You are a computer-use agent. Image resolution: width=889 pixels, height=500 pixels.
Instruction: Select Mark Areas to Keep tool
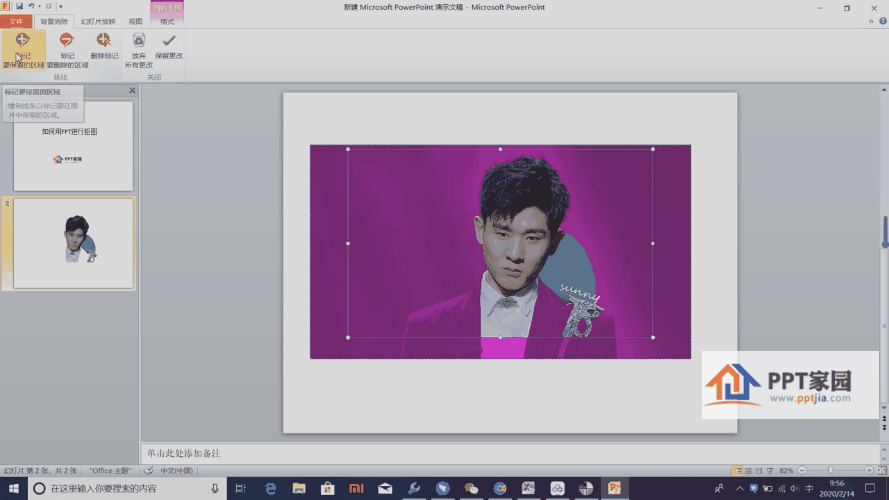click(23, 50)
